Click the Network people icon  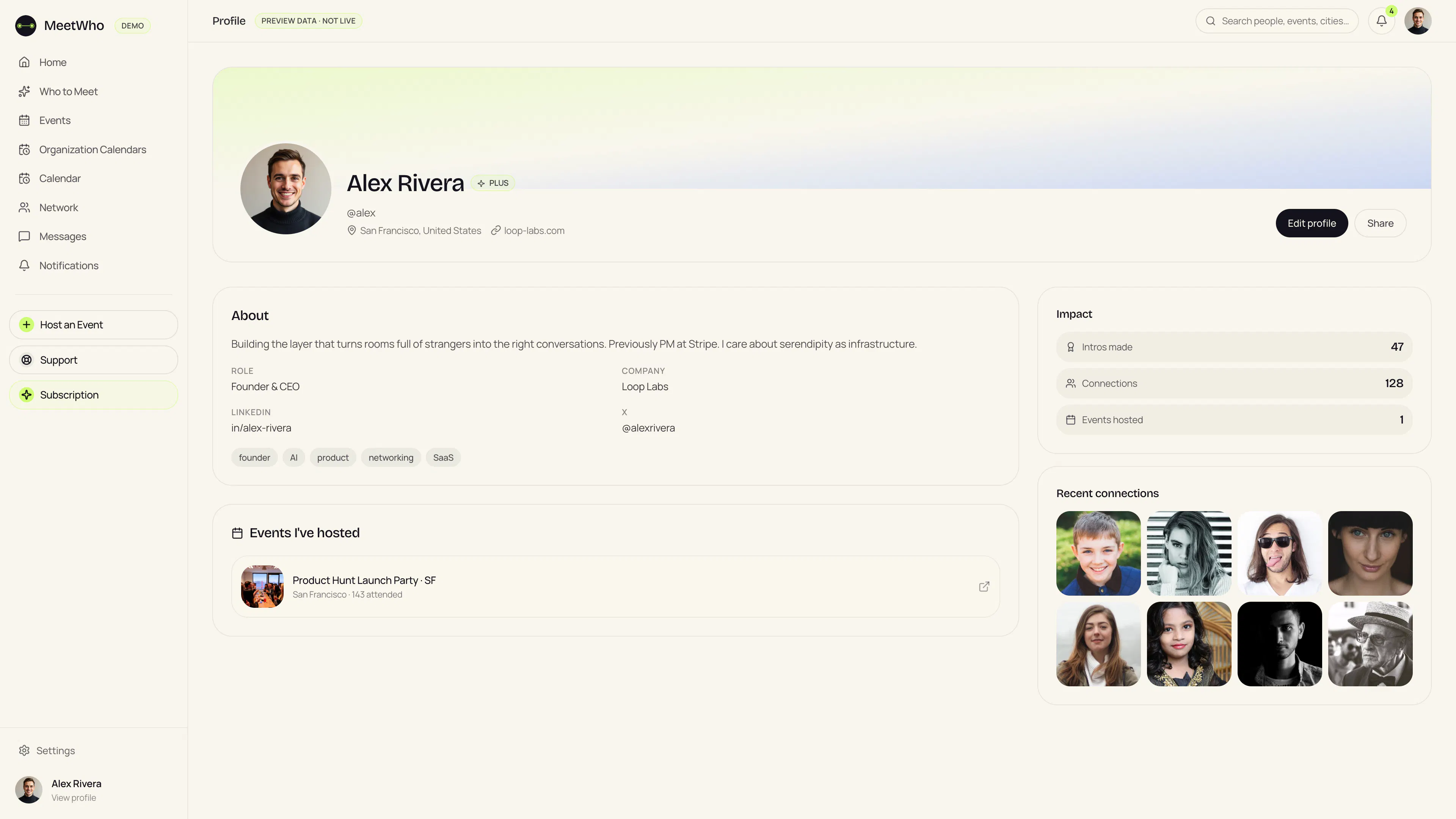click(x=24, y=207)
